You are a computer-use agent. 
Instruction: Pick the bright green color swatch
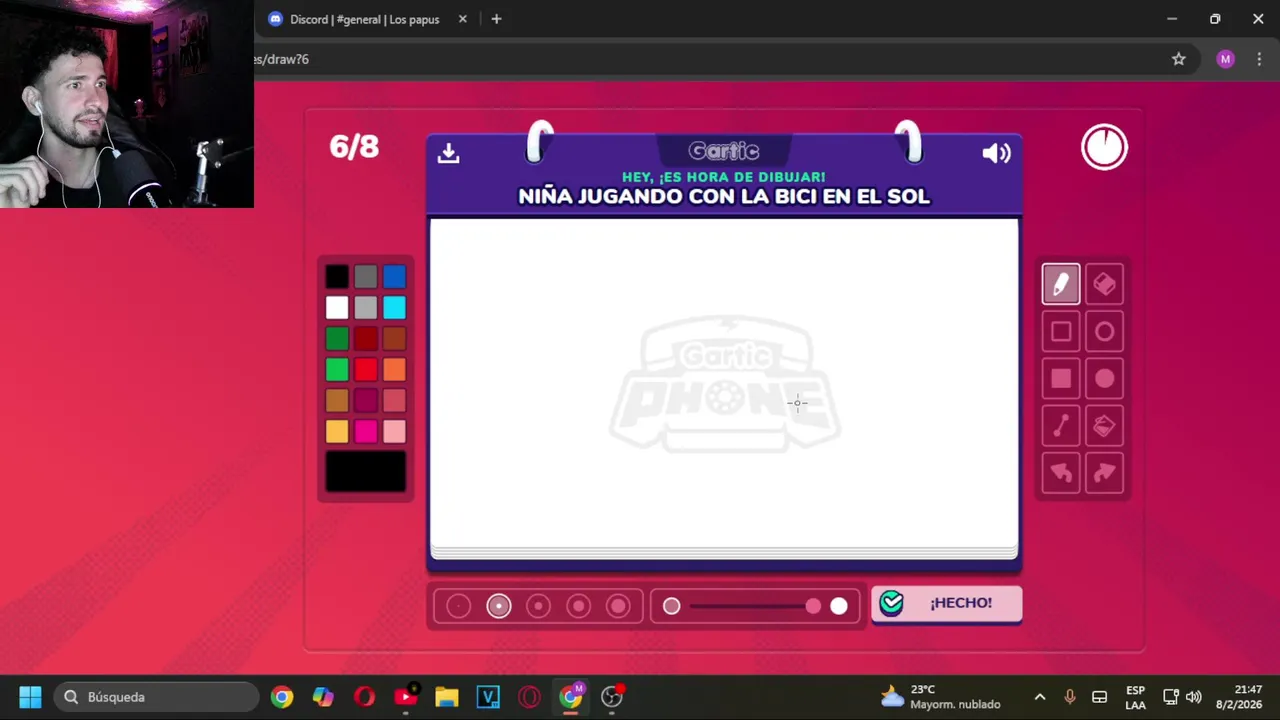(x=337, y=370)
